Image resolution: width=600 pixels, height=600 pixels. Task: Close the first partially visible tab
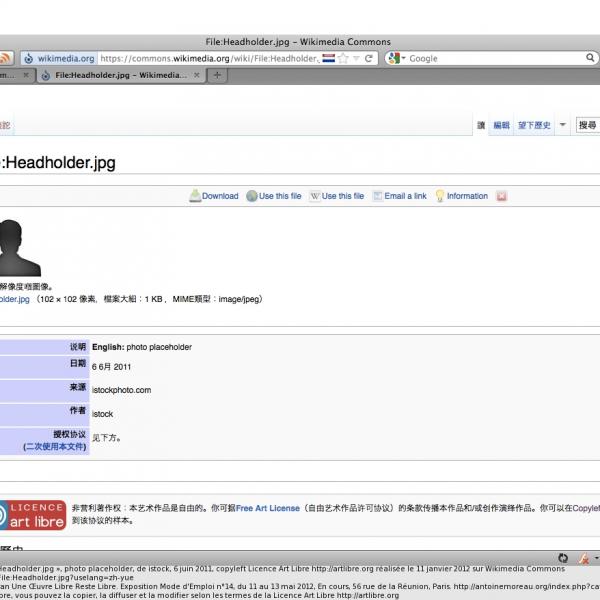pos(26,75)
